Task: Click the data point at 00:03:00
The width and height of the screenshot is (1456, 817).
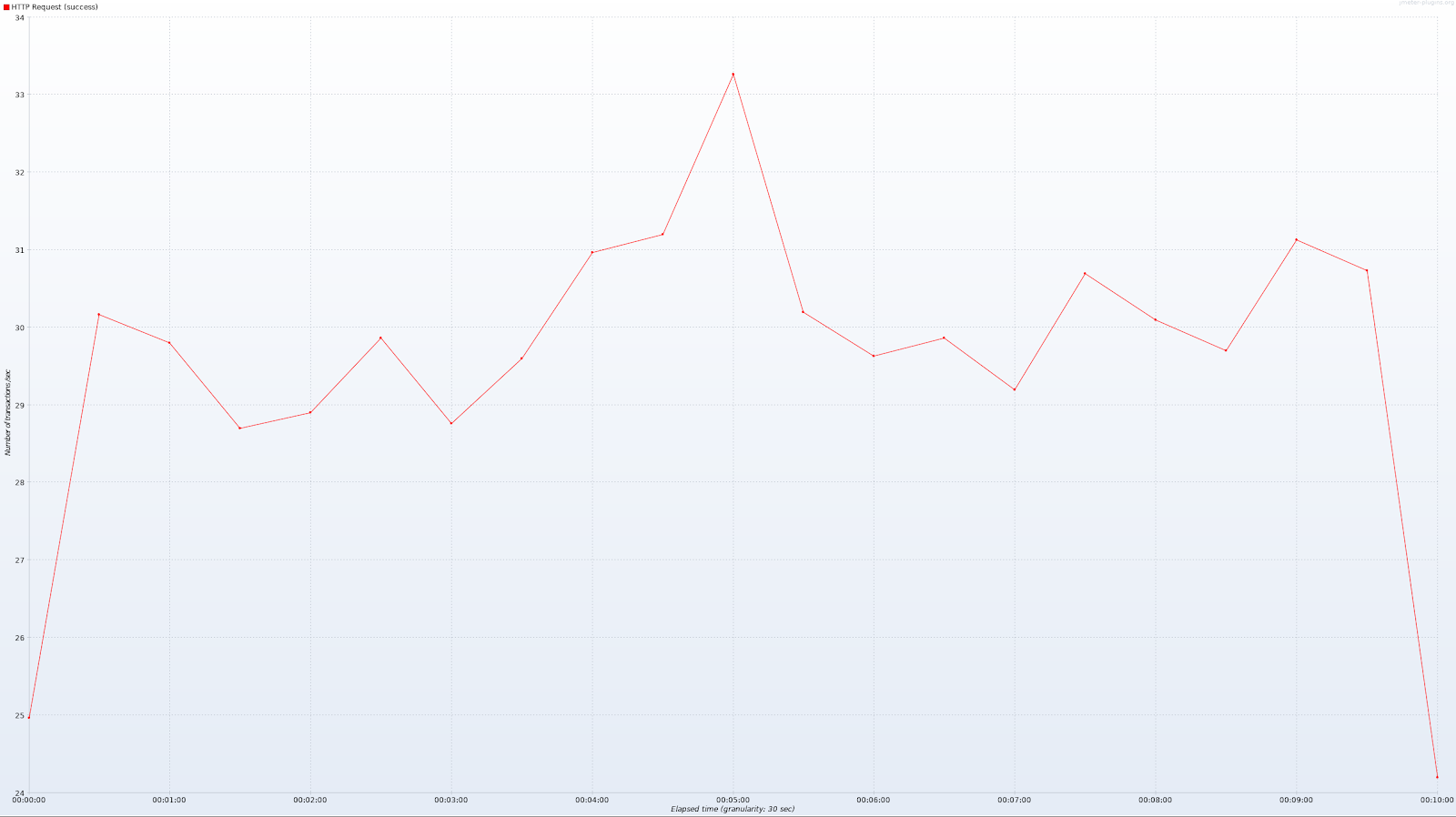Action: point(451,423)
